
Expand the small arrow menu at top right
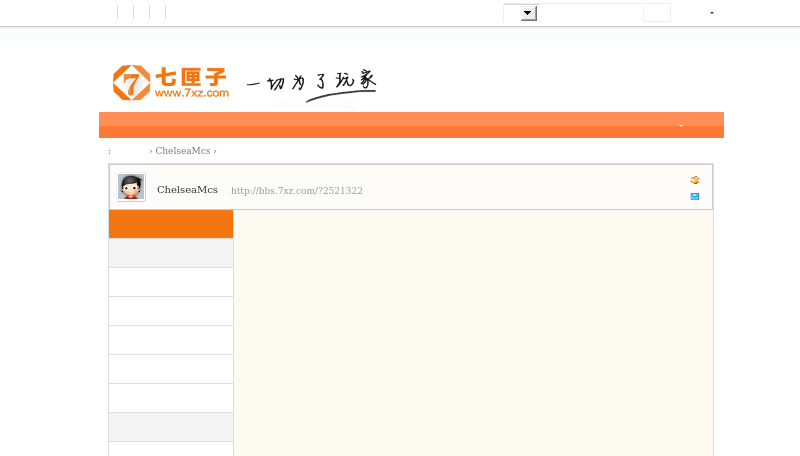click(712, 13)
